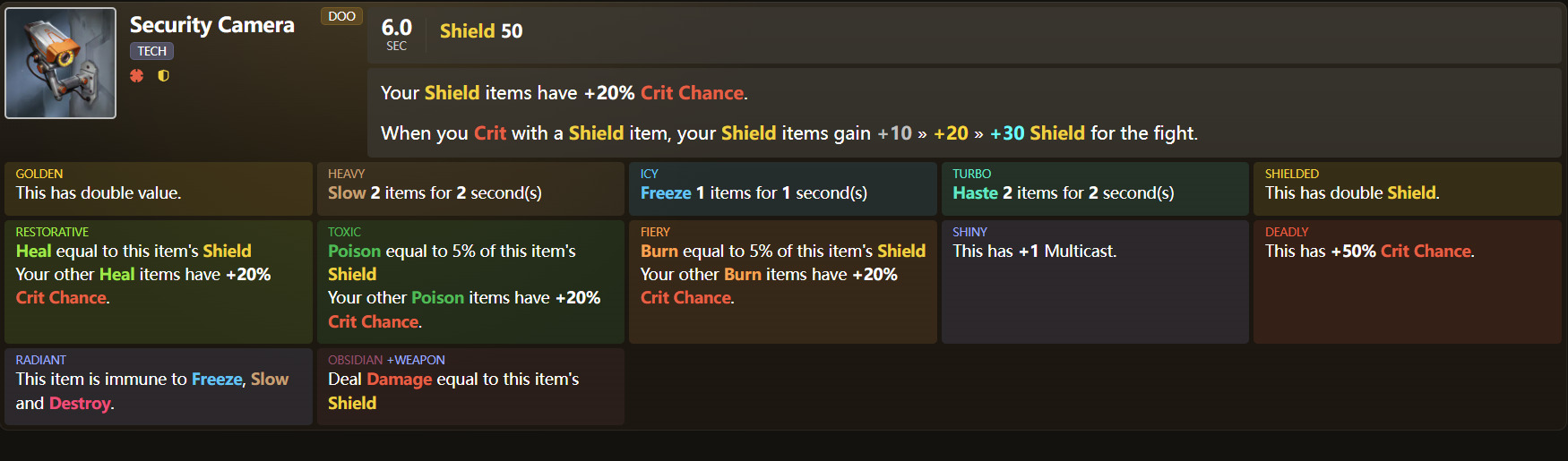Select the Golden enchantment card

(x=159, y=188)
